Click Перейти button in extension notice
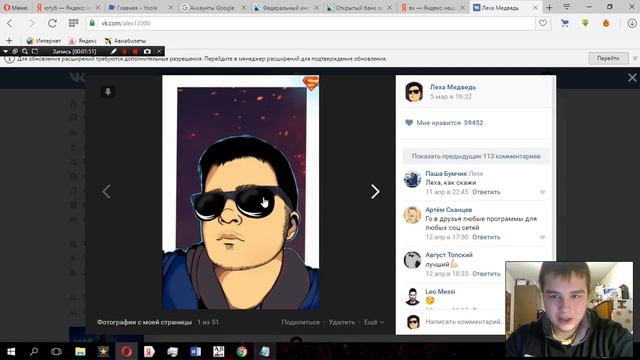Viewport: 640px width, 360px height. pyautogui.click(x=608, y=58)
